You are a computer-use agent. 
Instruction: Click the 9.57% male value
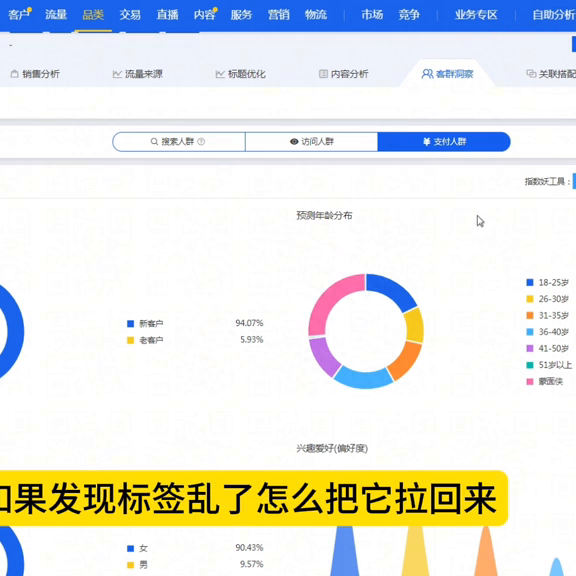(252, 564)
